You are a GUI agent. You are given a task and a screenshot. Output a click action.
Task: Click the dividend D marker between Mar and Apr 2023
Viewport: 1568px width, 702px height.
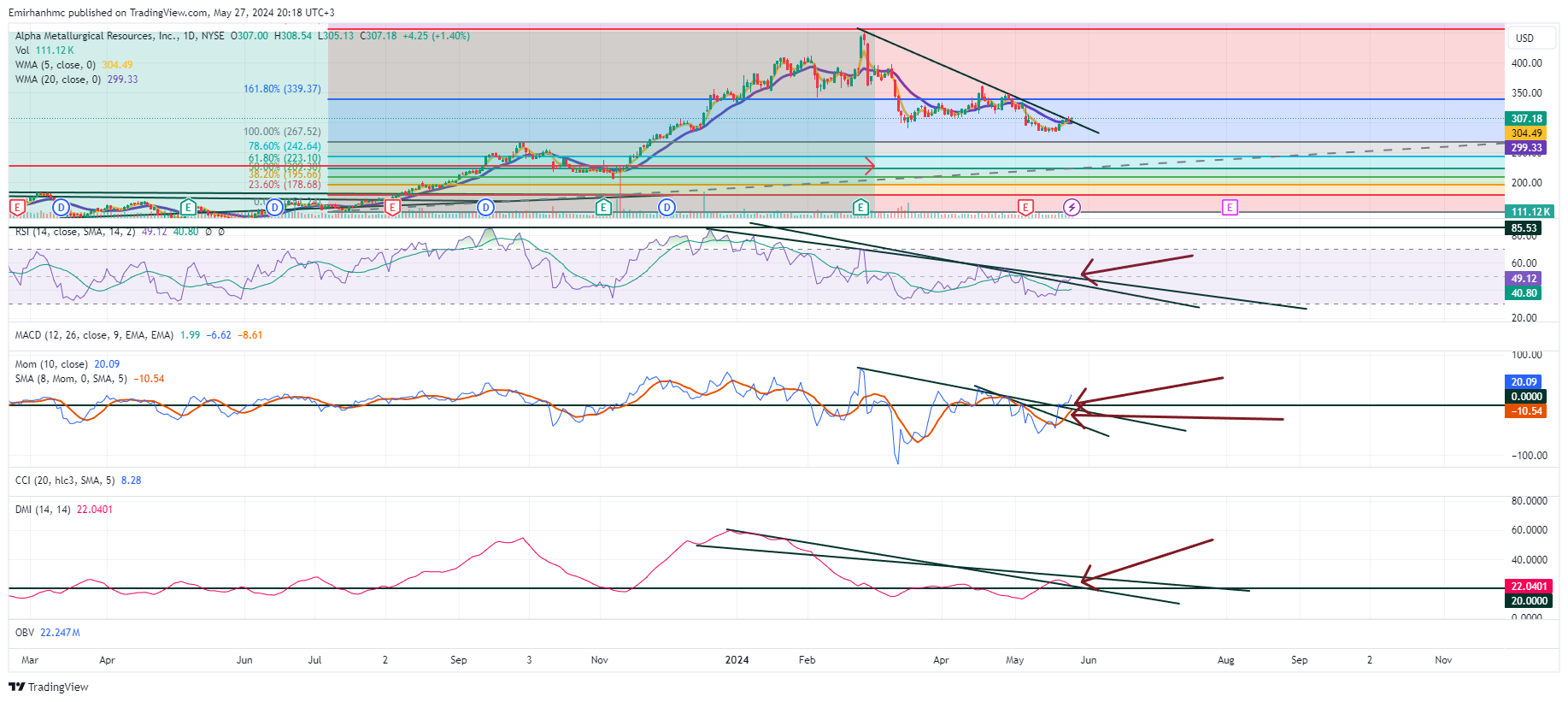(61, 207)
